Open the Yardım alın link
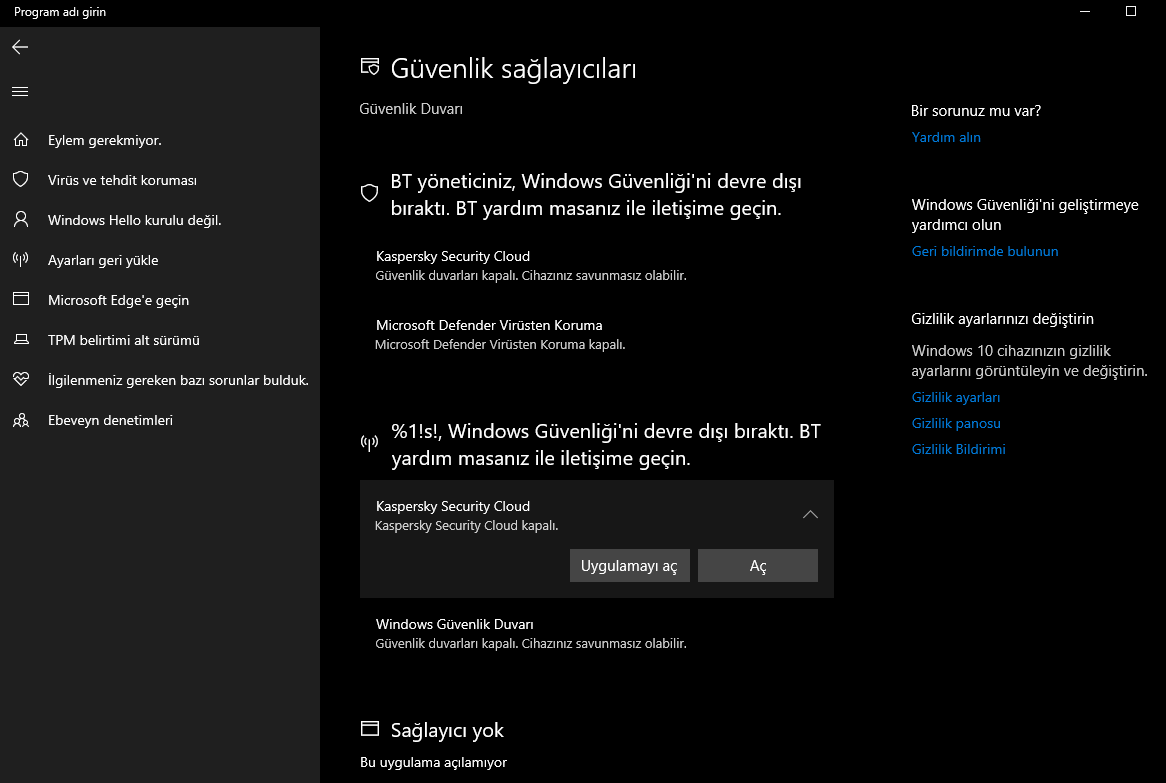The image size is (1166, 783). pos(946,137)
